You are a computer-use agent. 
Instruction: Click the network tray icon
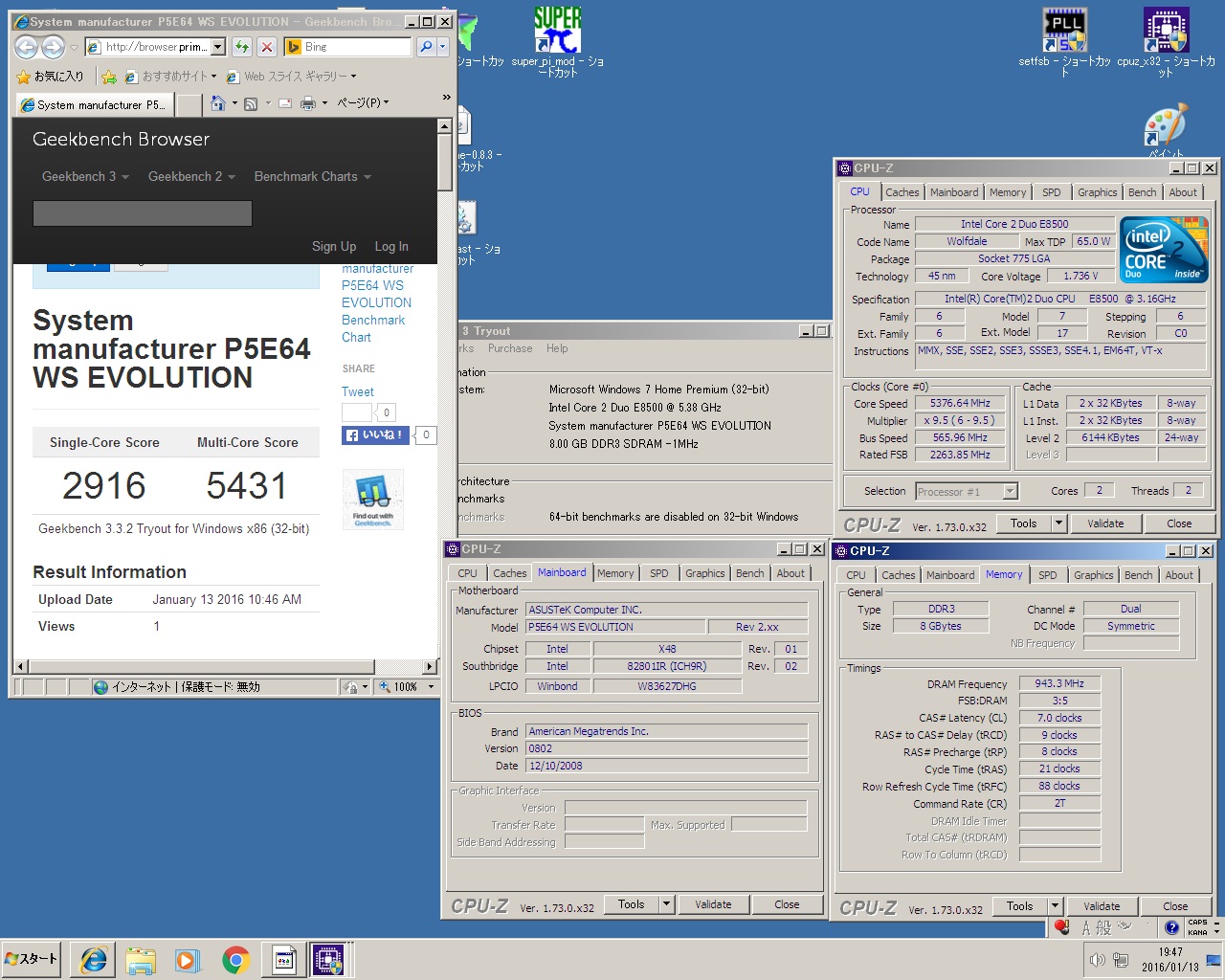tap(1120, 960)
